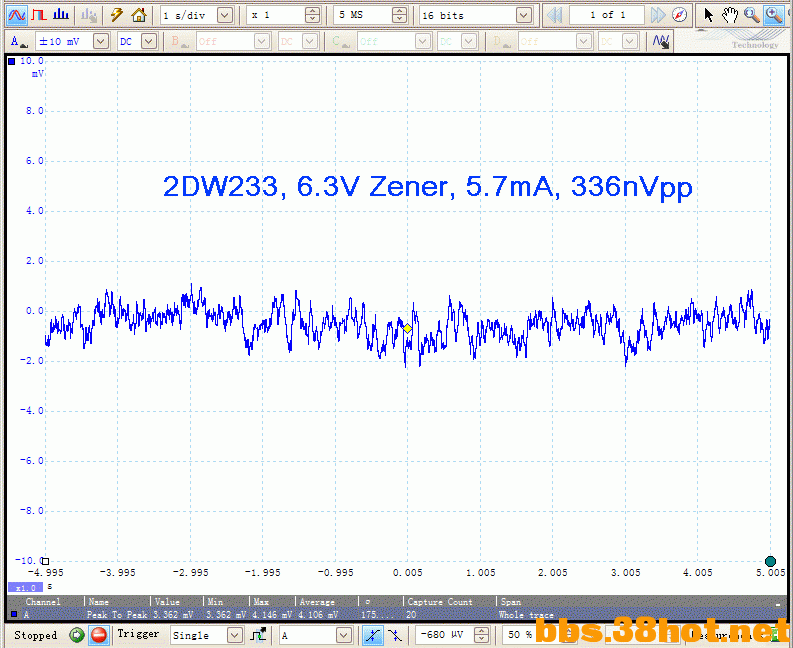Click the greyed signal generator icon
Viewport: 793px width, 648px height.
pyautogui.click(x=89, y=15)
